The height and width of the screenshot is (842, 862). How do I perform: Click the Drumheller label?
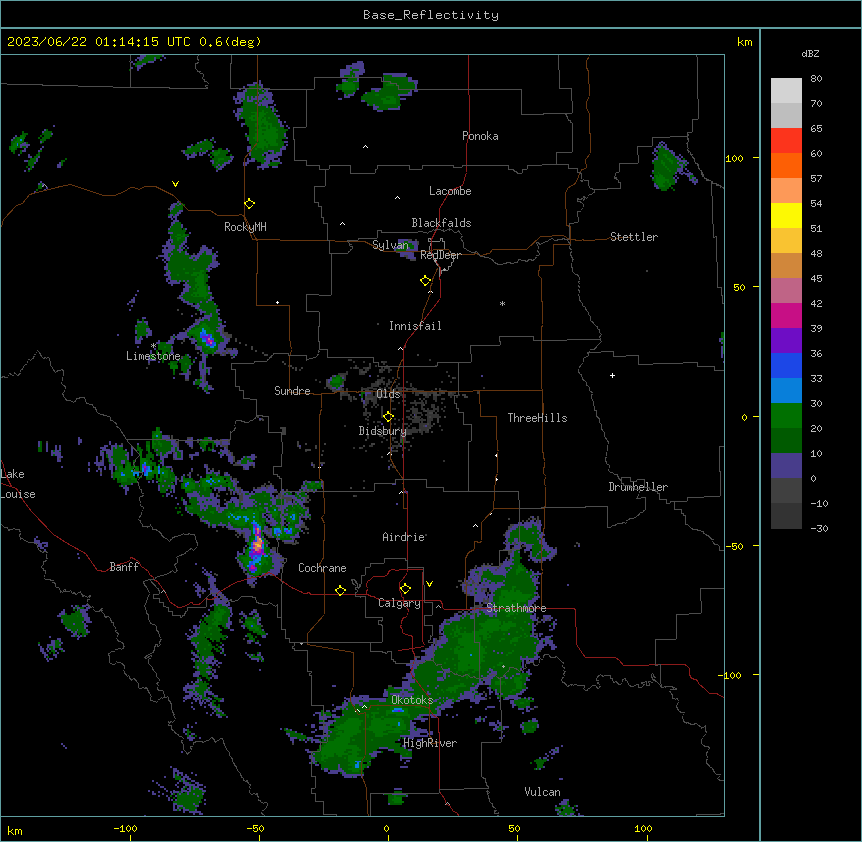click(x=638, y=487)
